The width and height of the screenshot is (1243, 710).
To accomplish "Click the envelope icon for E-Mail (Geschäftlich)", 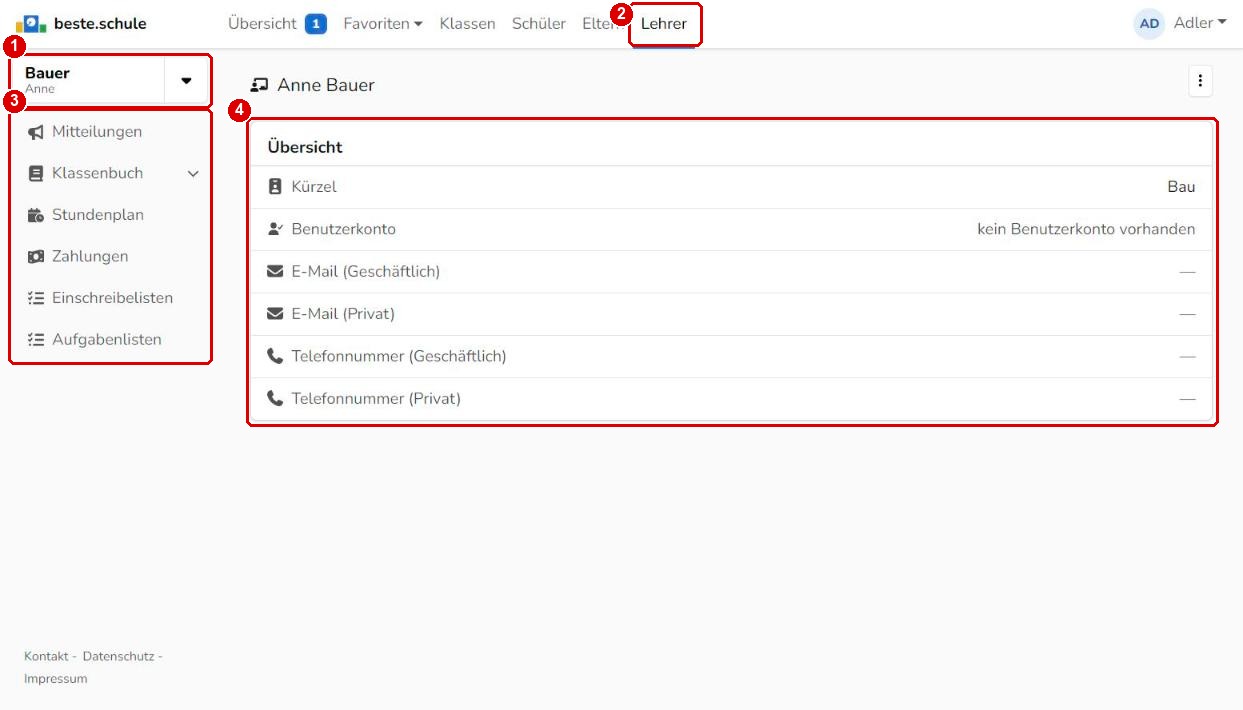I will [275, 271].
